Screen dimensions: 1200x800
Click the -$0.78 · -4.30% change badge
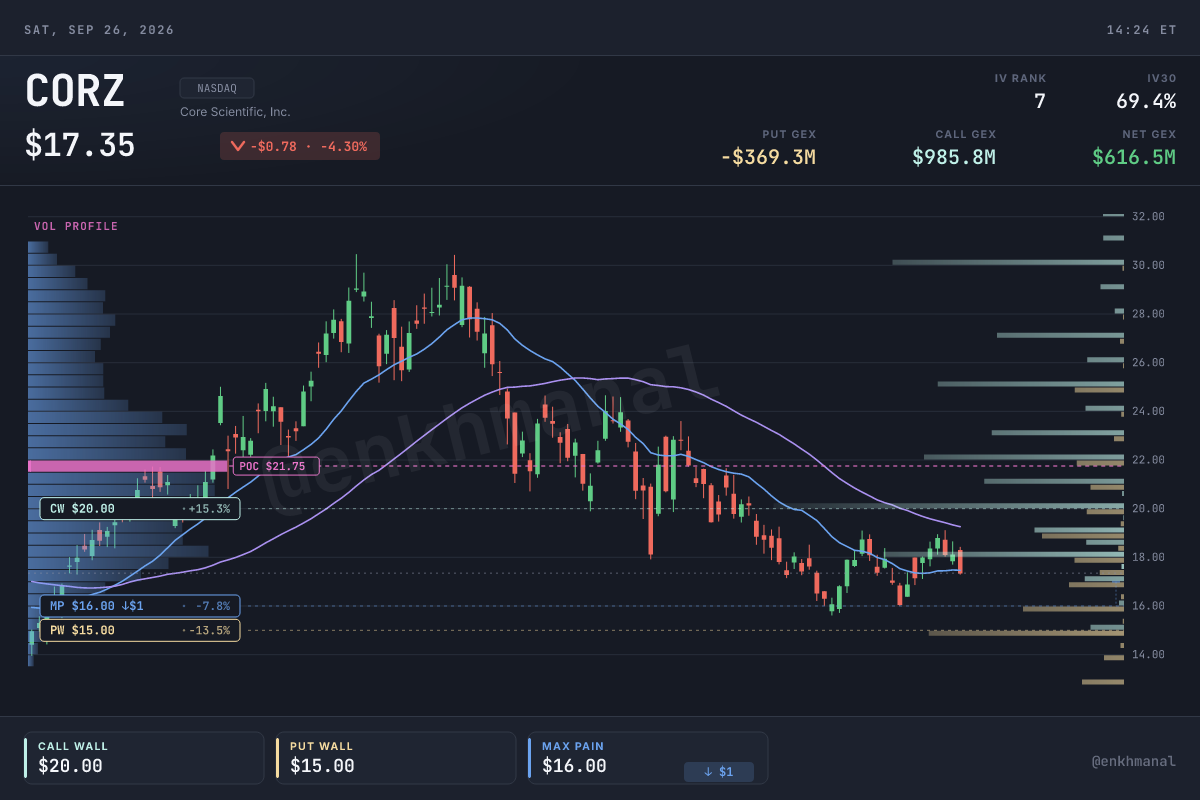(x=300, y=146)
